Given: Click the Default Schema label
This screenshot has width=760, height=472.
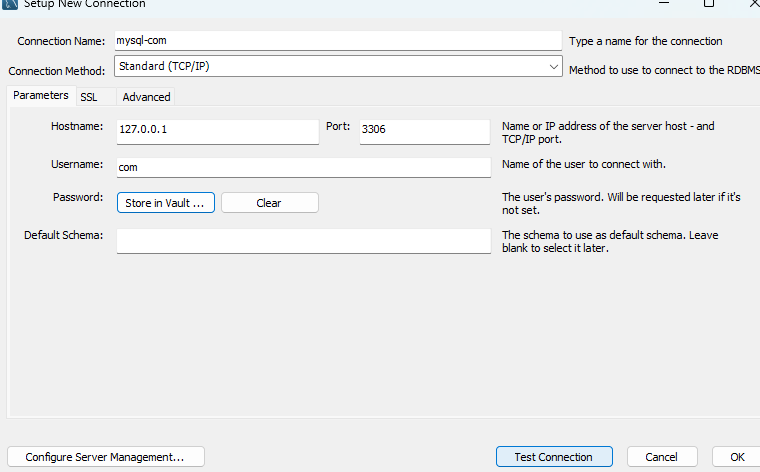Looking at the screenshot, I should (63, 235).
